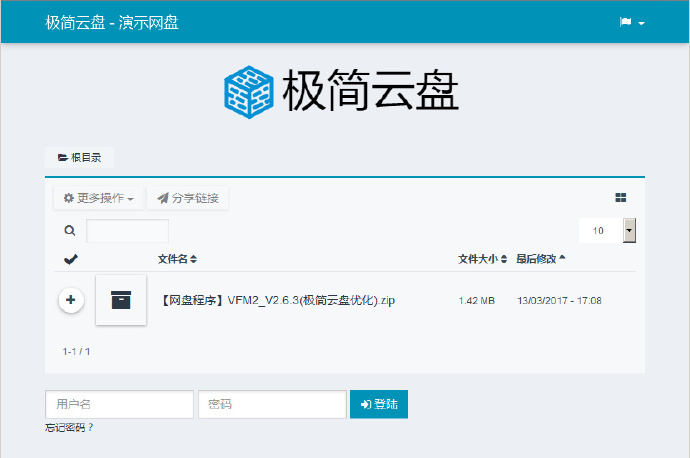Open VFM2_V2.6.3 zip file link
The image size is (690, 458).
[278, 300]
